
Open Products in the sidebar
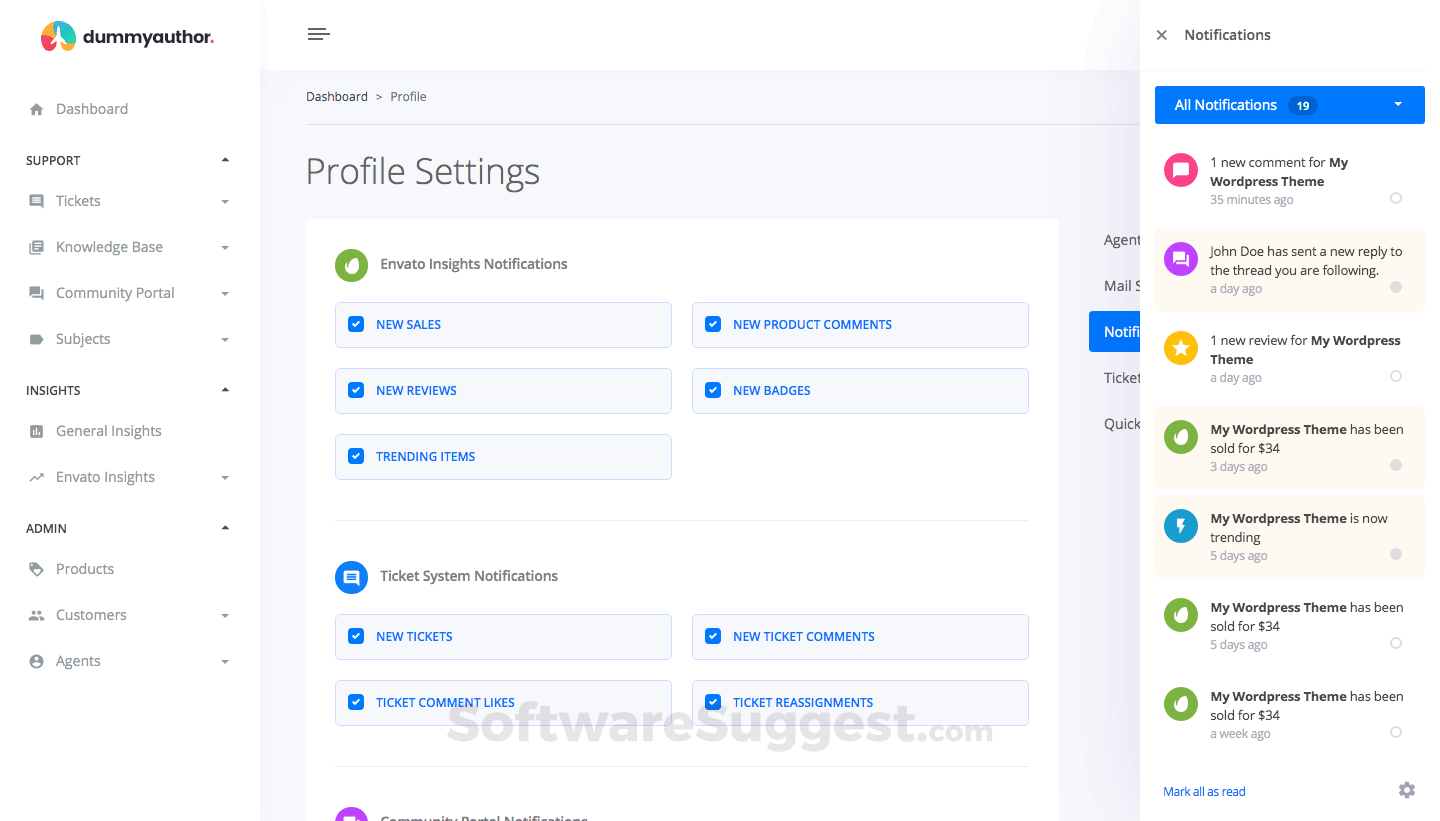point(85,569)
